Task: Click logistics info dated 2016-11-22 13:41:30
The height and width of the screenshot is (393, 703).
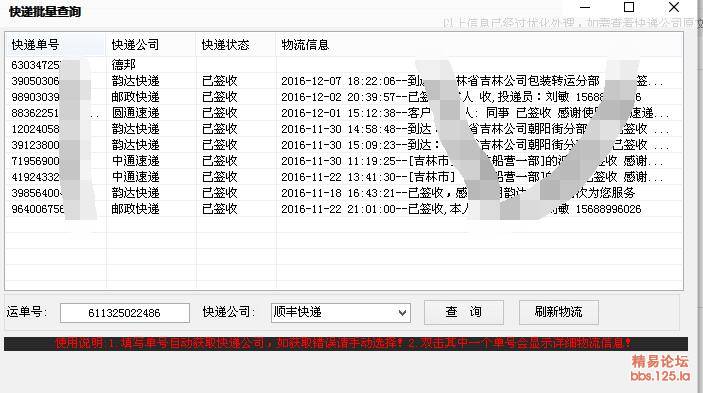Action: point(472,177)
